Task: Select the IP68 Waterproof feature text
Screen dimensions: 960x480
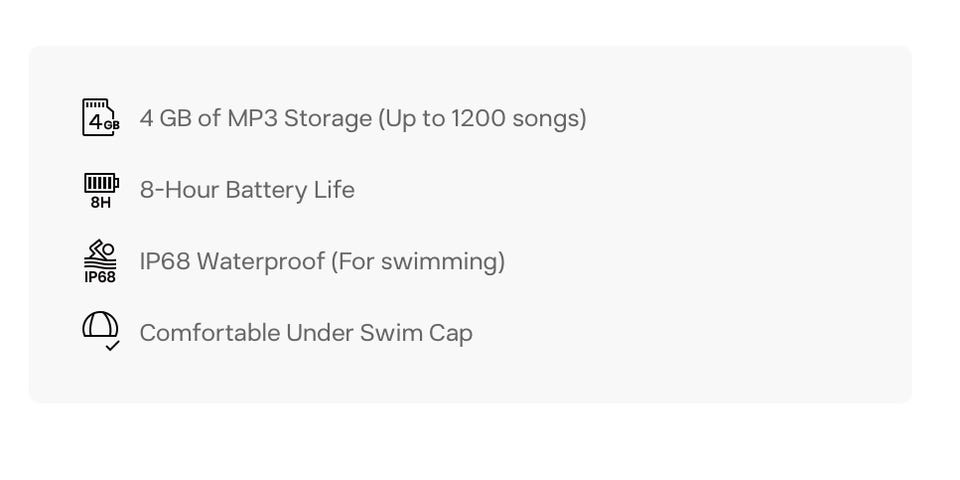Action: coord(322,262)
